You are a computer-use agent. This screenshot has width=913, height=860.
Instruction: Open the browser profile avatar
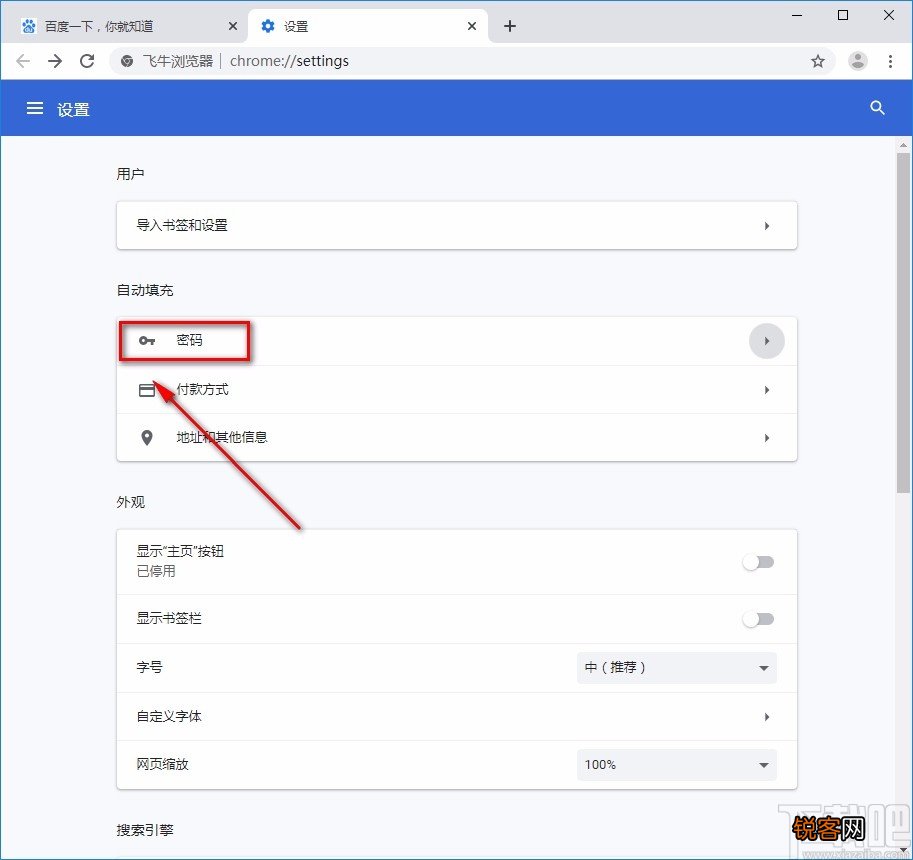click(858, 61)
